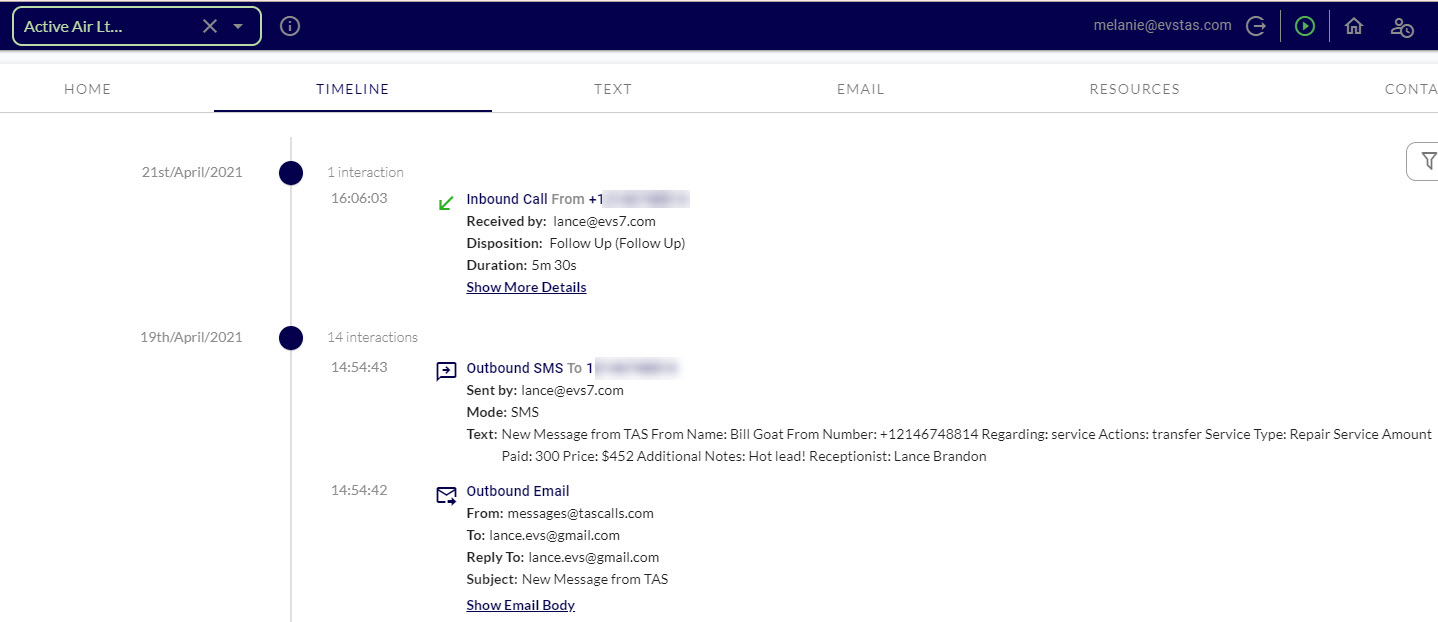Image resolution: width=1438 pixels, height=622 pixels.
Task: Click the logout icon next to email
Action: point(1256,26)
